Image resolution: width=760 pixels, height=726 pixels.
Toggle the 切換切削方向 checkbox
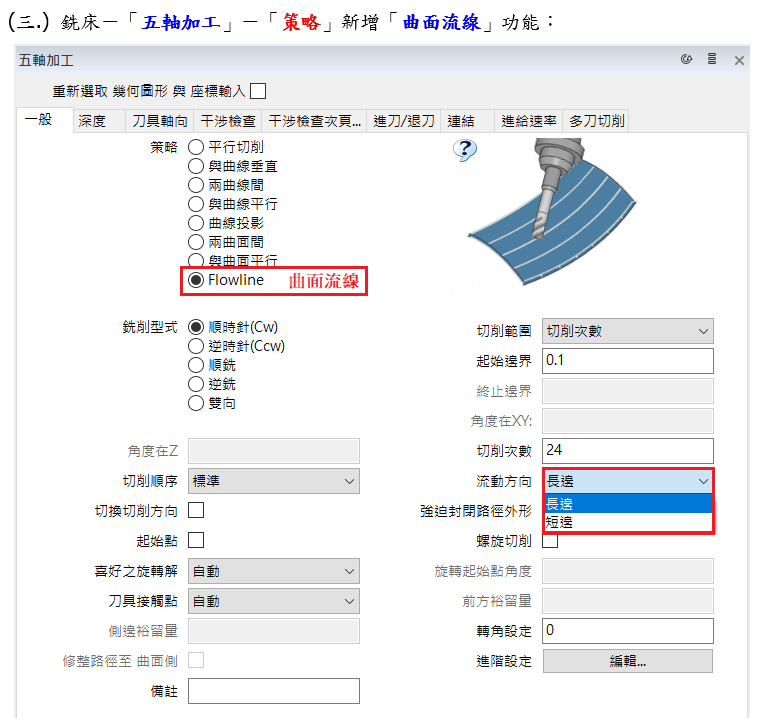(x=196, y=511)
